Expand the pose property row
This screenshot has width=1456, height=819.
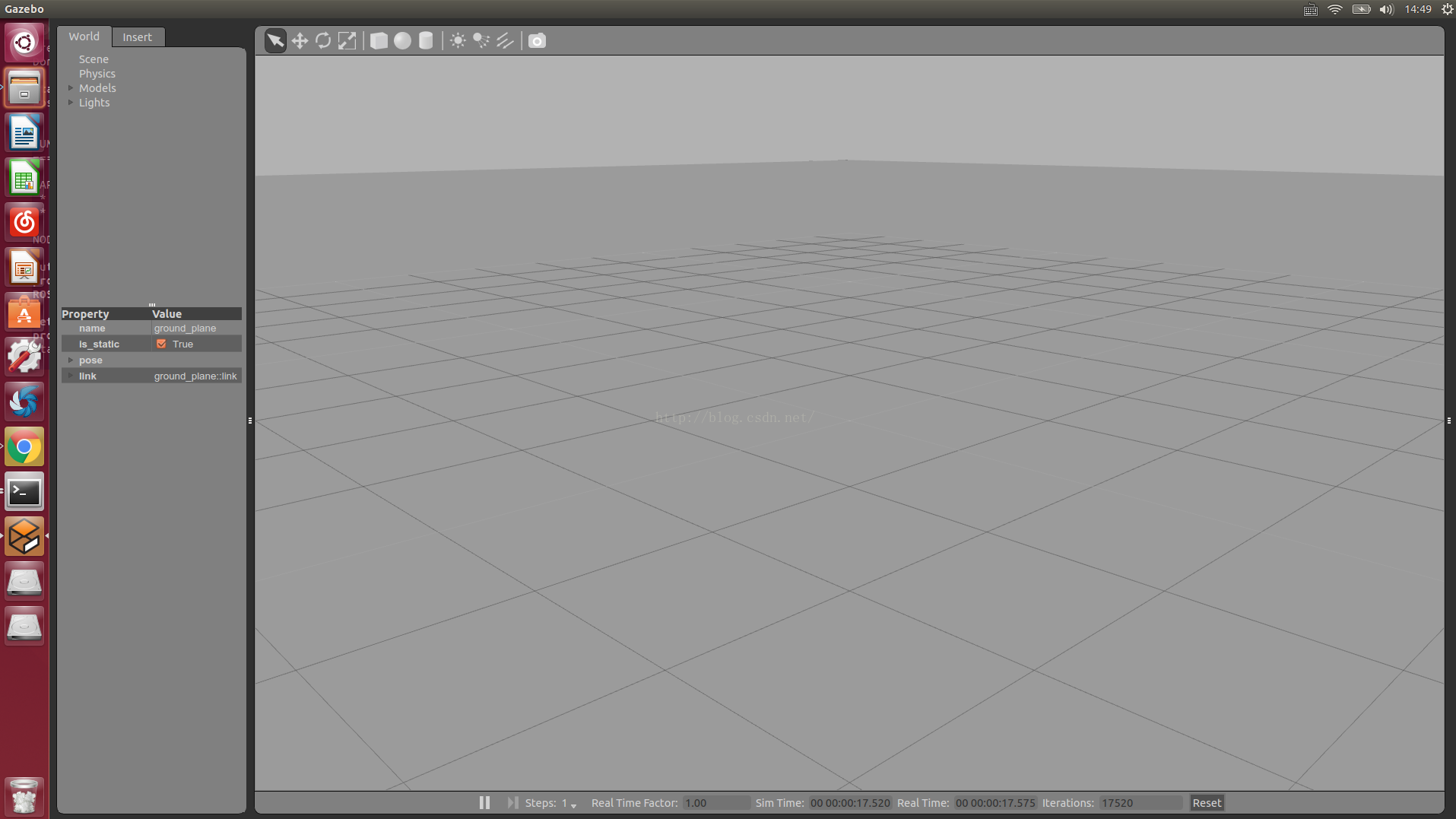(x=71, y=360)
